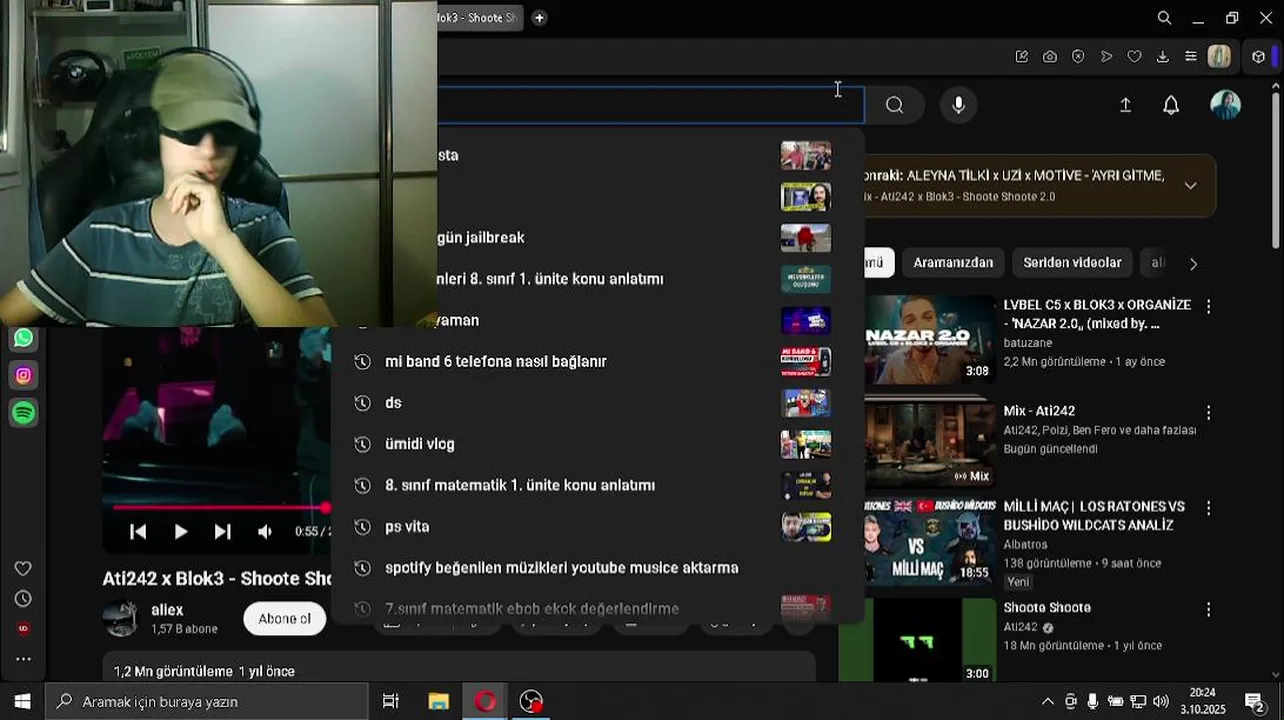Open LVBEL C5 x BLOK3 NAZAR 2.0 title
The height and width of the screenshot is (720, 1284).
click(1097, 314)
